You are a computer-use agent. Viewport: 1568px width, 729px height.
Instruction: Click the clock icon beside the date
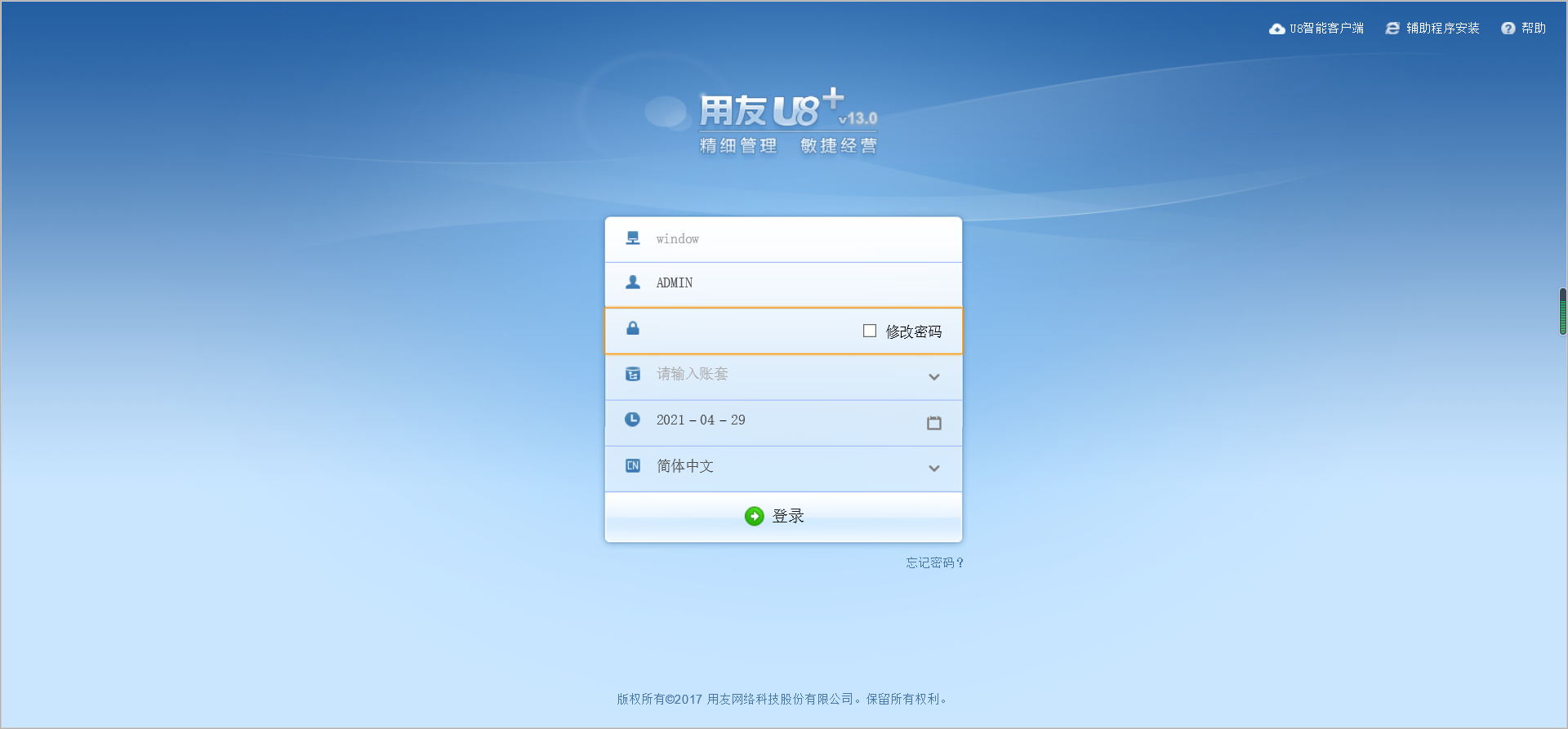[633, 420]
